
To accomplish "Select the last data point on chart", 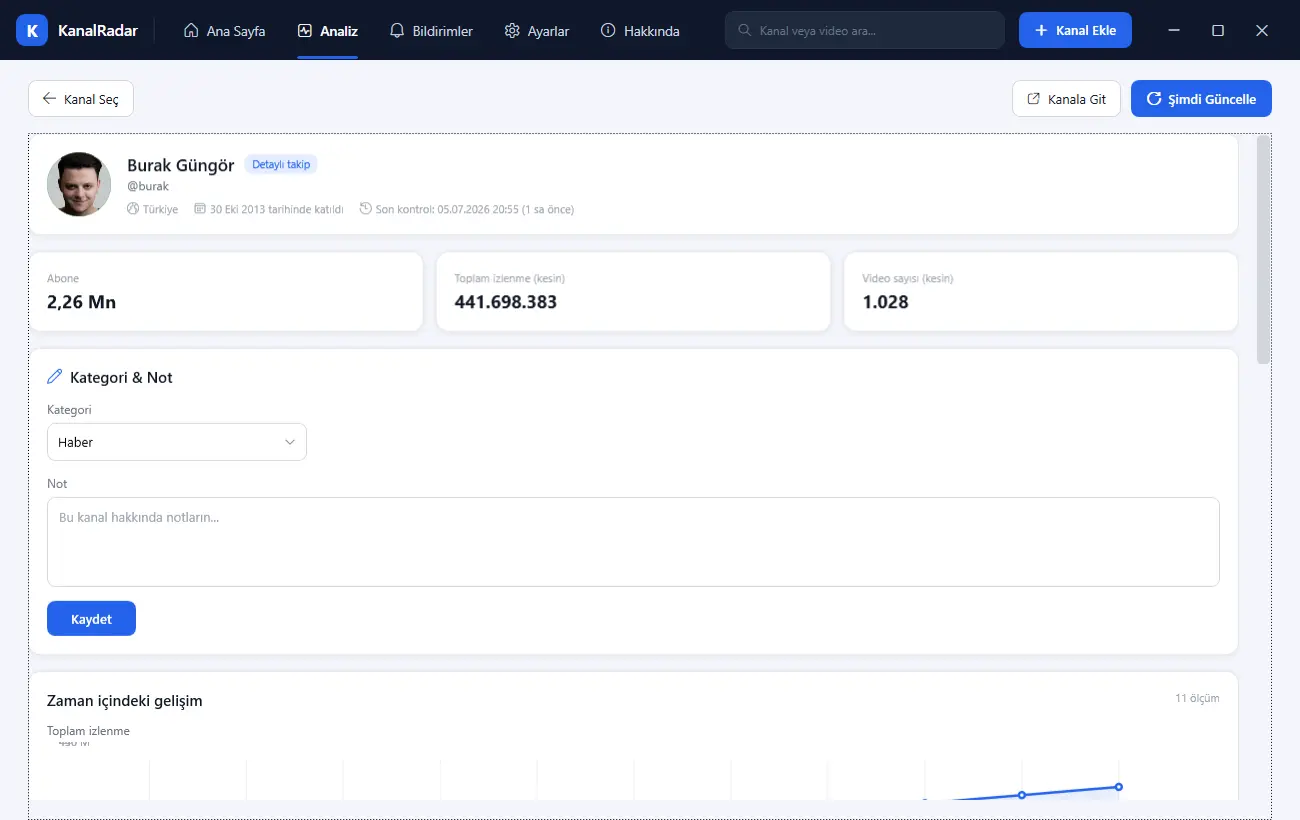I will point(1118,787).
